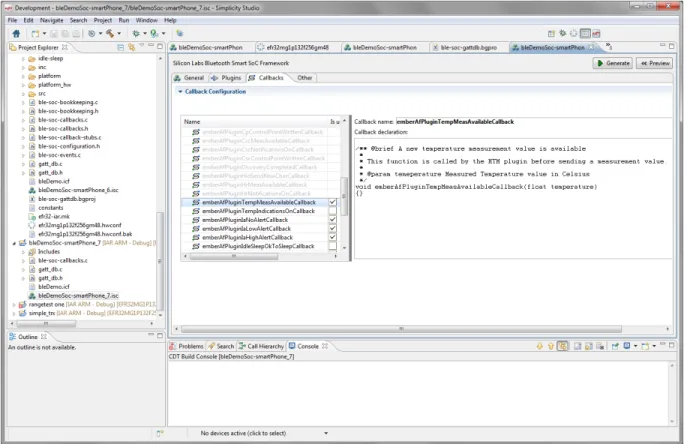687x444 pixels.
Task: Click the callback list horizontal scrollbar
Action: [234, 256]
